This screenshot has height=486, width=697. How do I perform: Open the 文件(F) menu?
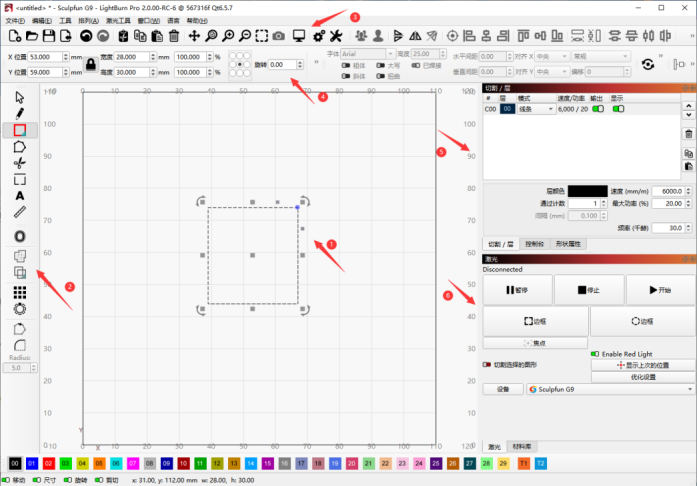point(15,21)
